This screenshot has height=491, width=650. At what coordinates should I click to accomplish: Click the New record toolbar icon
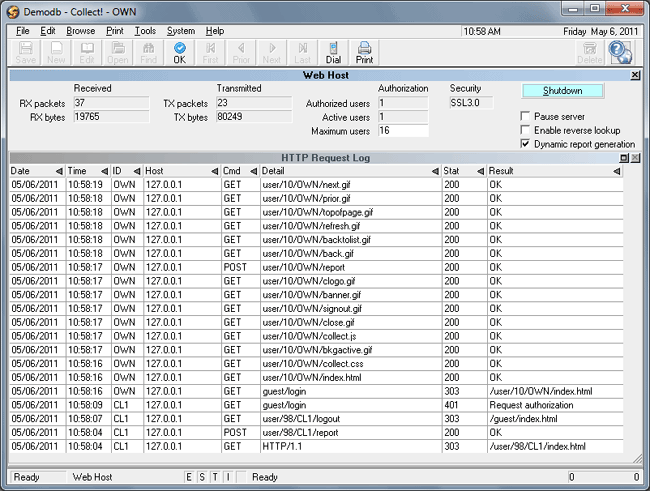(56, 53)
